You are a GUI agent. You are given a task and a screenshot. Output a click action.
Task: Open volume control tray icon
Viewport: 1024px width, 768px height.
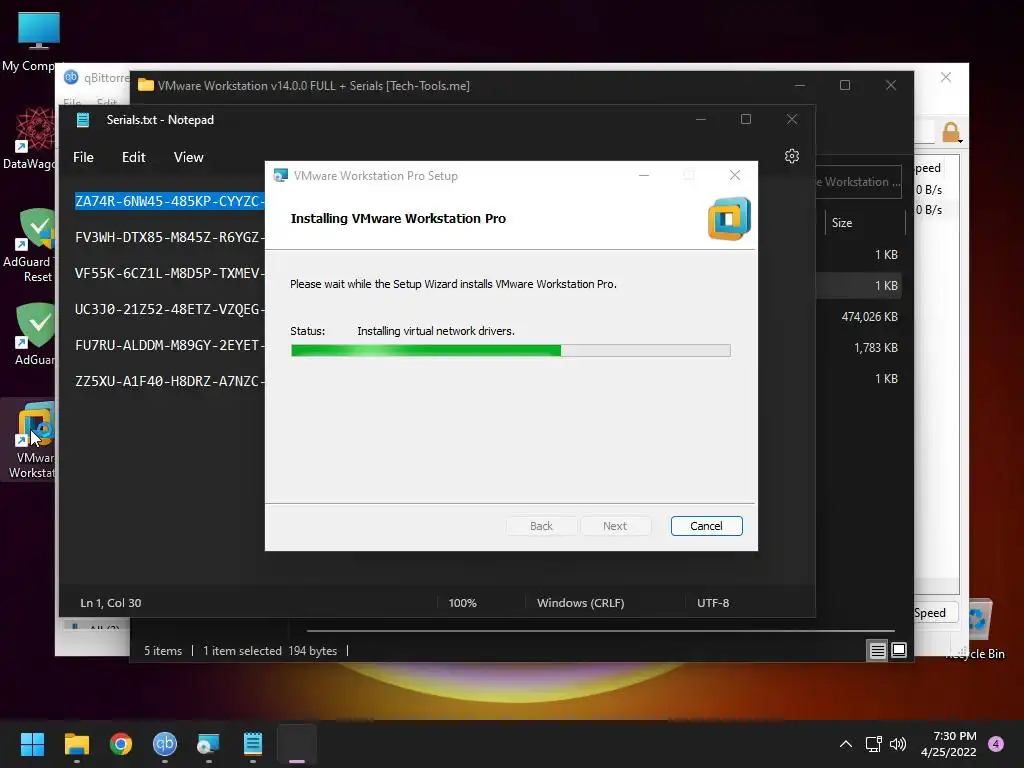(x=898, y=744)
